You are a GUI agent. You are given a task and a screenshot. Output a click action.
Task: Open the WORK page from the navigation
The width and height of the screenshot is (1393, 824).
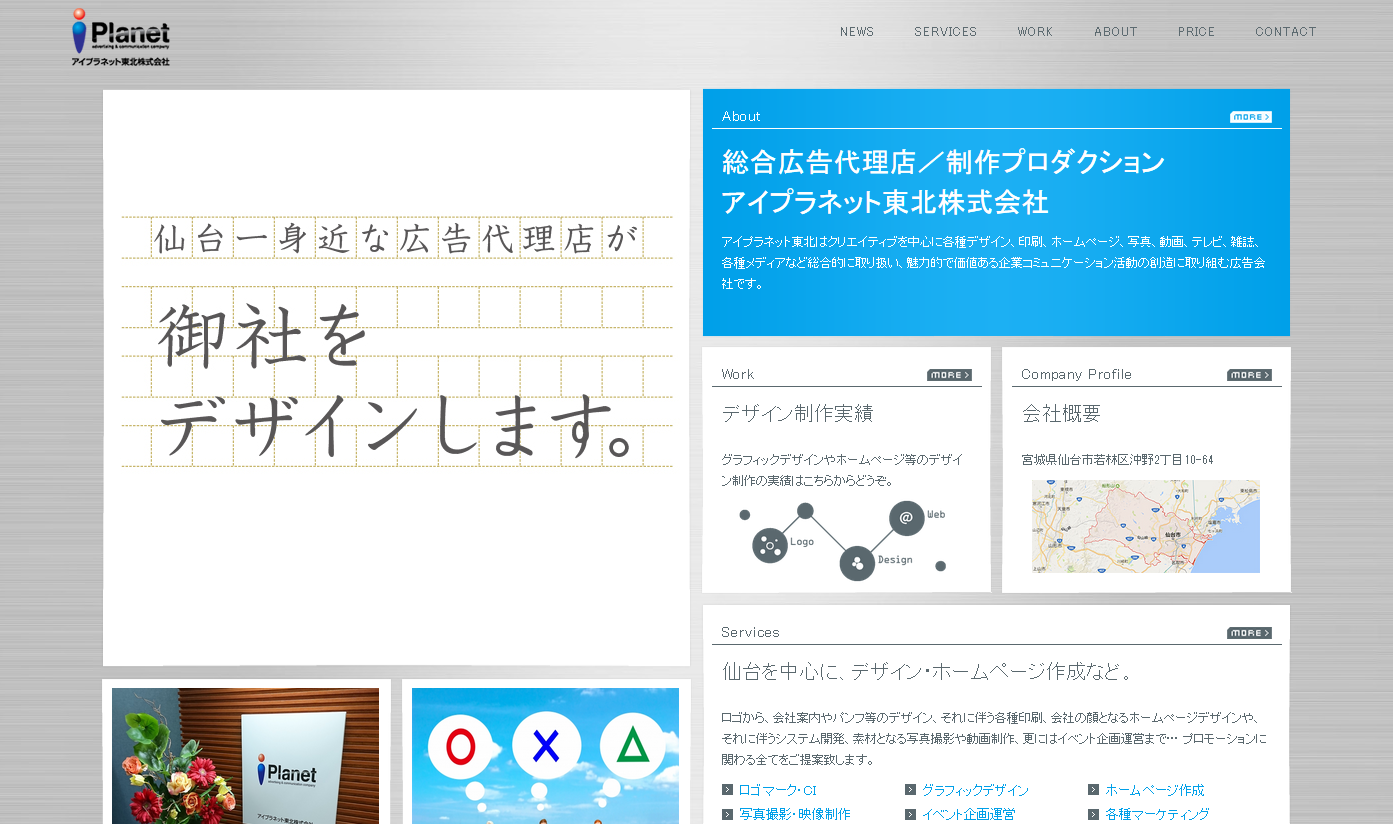tap(1035, 31)
